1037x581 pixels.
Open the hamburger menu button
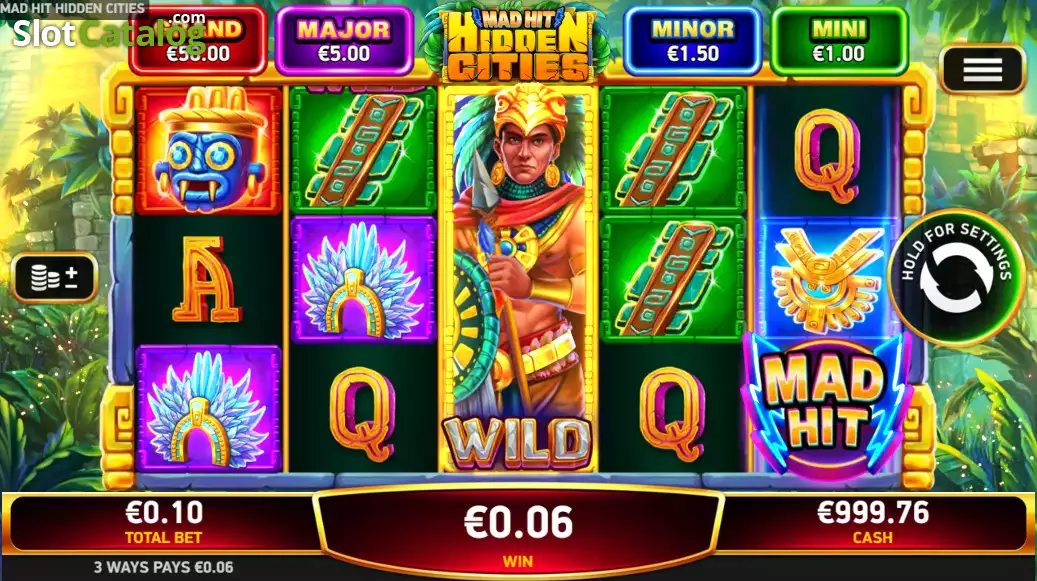982,69
